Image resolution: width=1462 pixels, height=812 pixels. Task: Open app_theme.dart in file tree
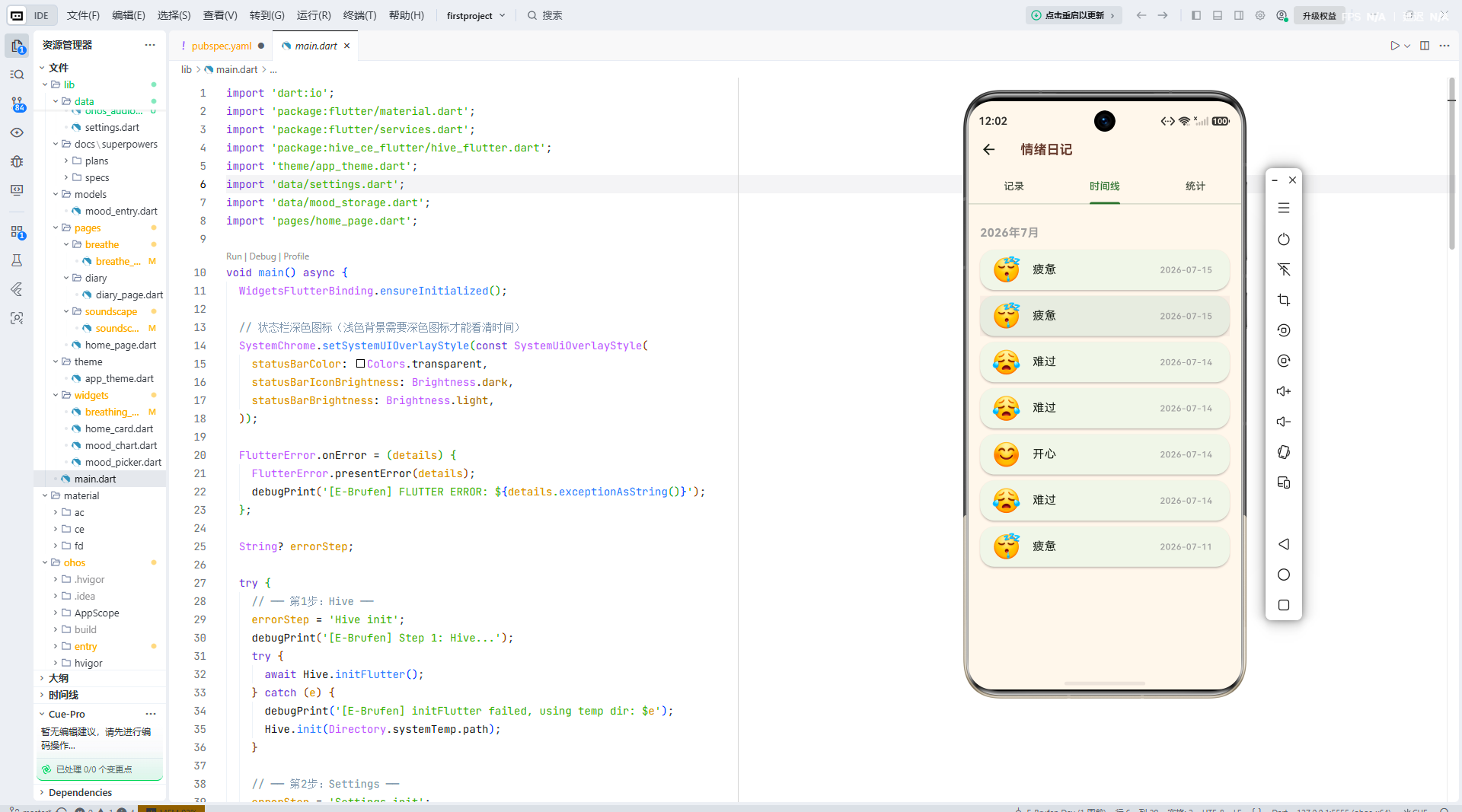point(119,378)
